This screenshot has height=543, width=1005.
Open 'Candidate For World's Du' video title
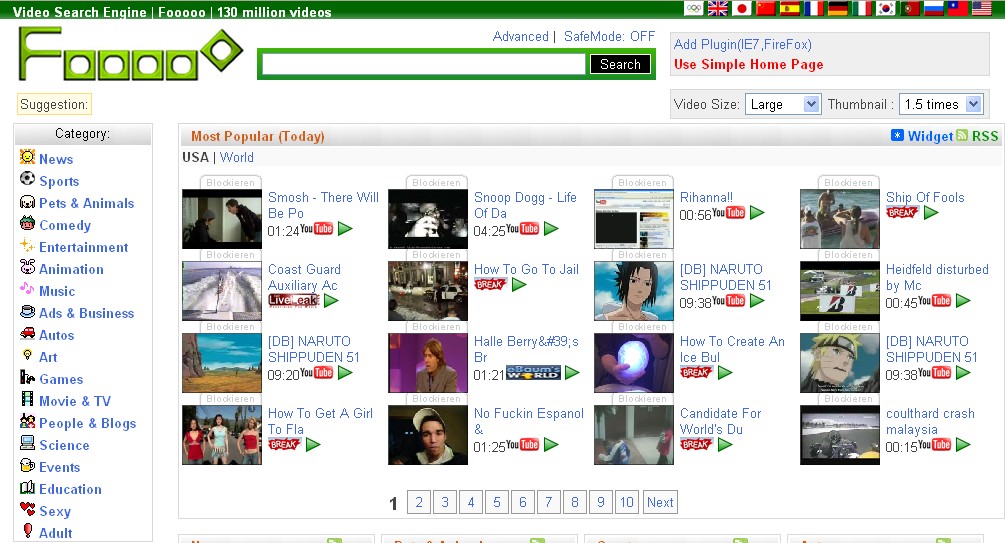pyautogui.click(x=720, y=421)
